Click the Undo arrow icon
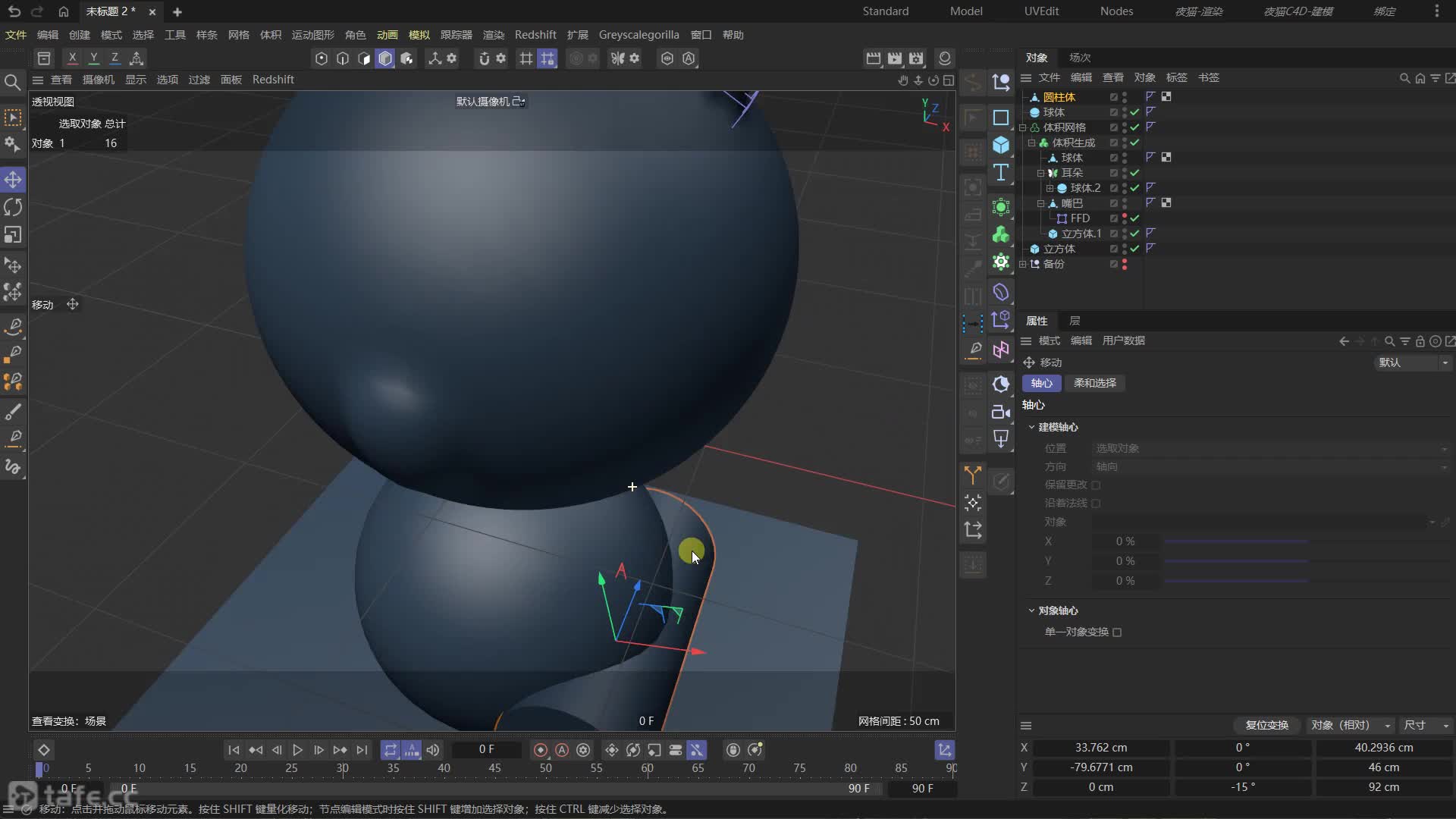Viewport: 1456px width, 819px height. pos(14,11)
